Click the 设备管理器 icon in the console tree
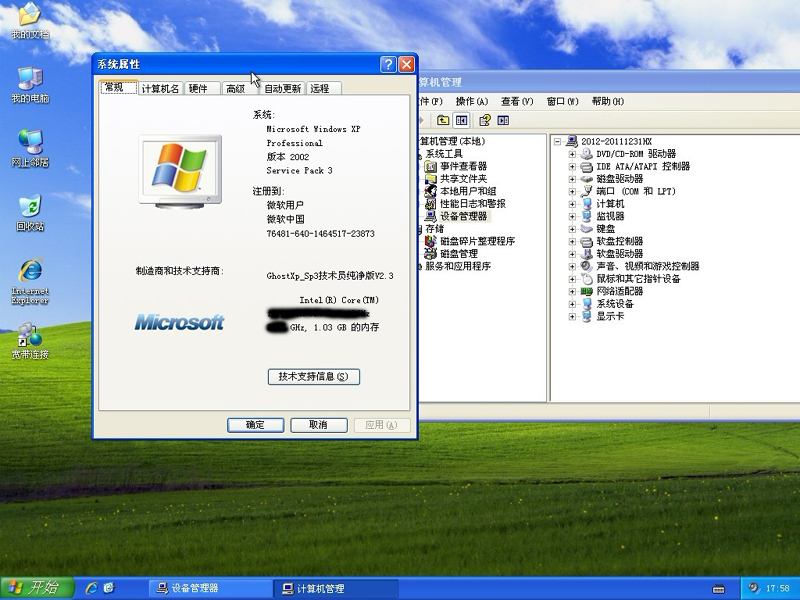Image resolution: width=800 pixels, height=600 pixels. coord(431,216)
